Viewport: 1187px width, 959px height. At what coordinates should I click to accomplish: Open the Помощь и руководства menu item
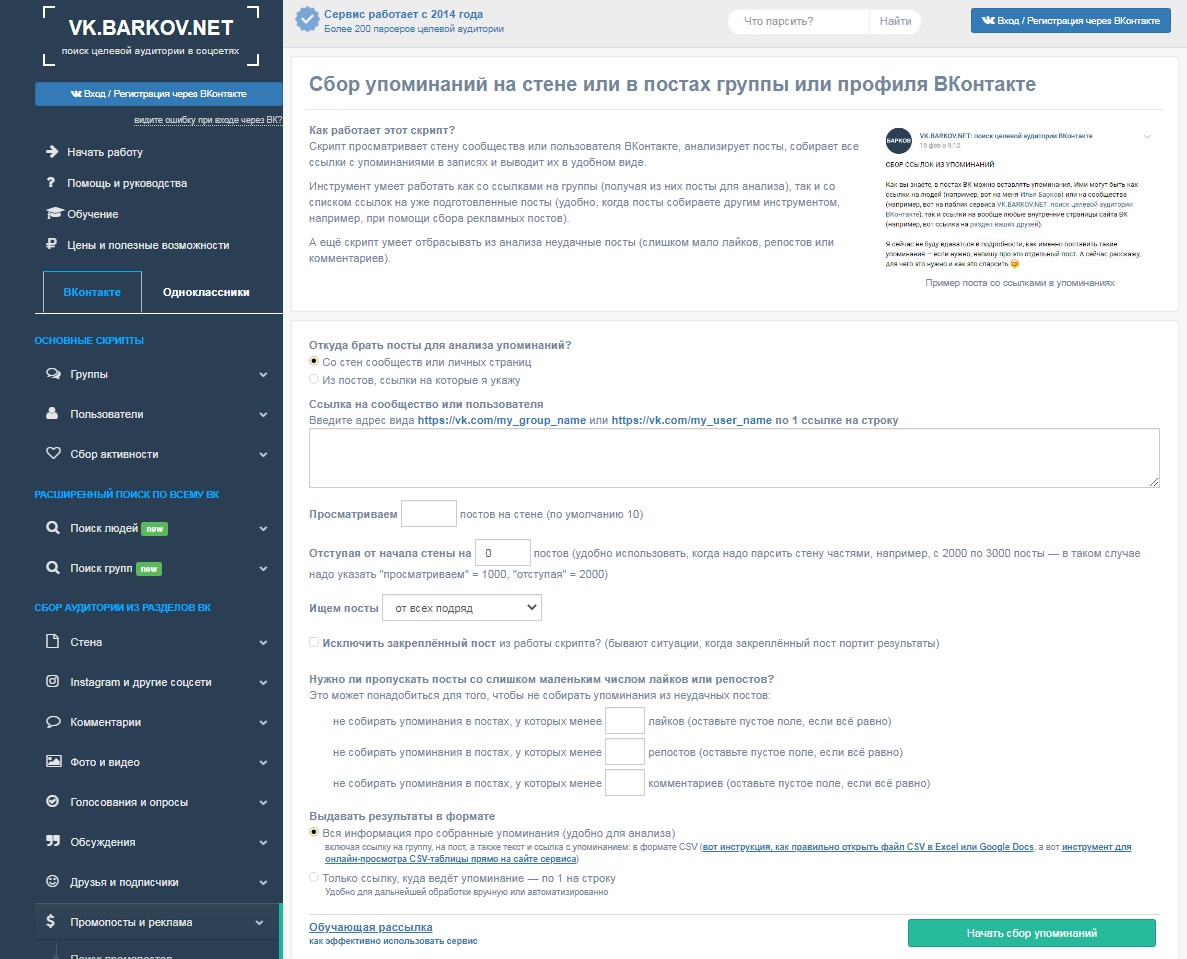pyautogui.click(x=126, y=183)
